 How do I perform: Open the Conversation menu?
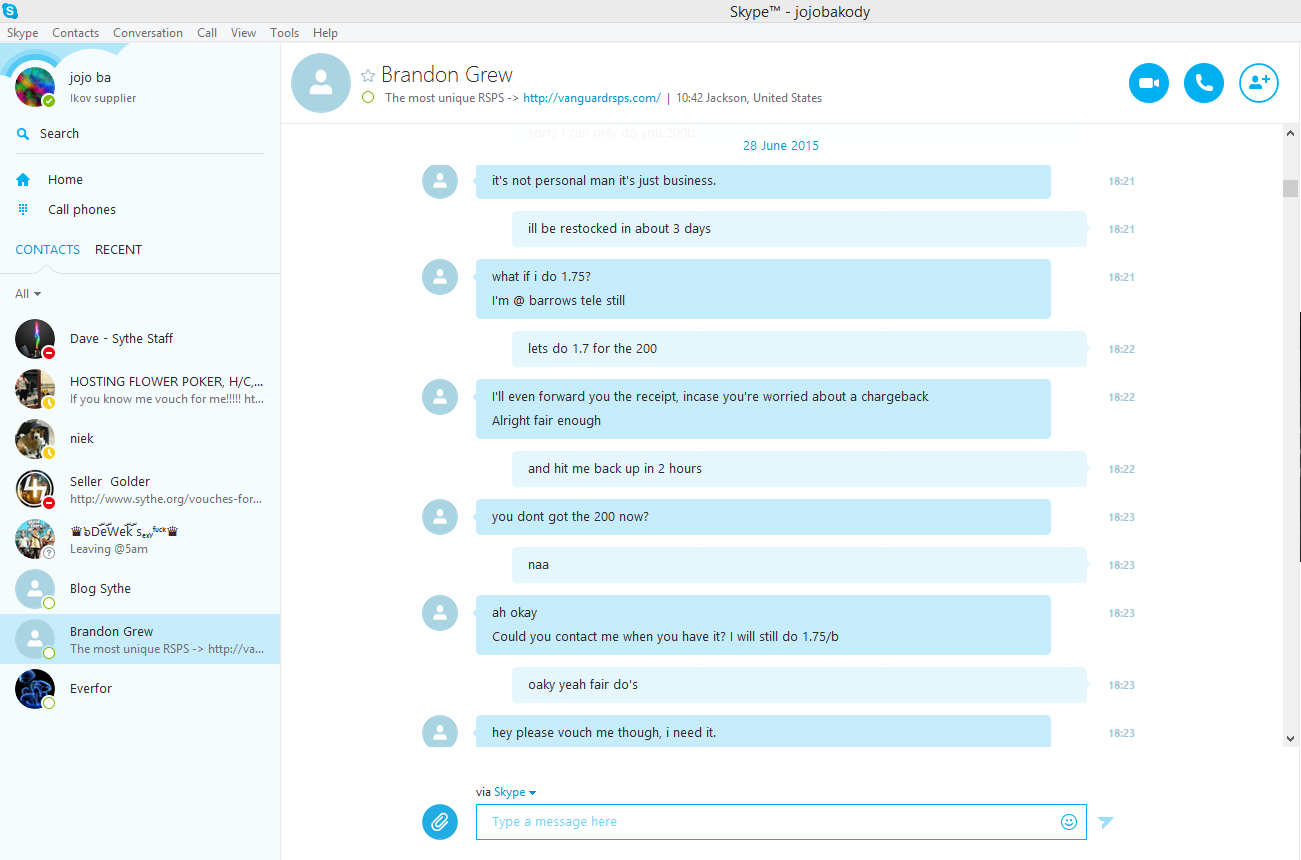tap(148, 33)
